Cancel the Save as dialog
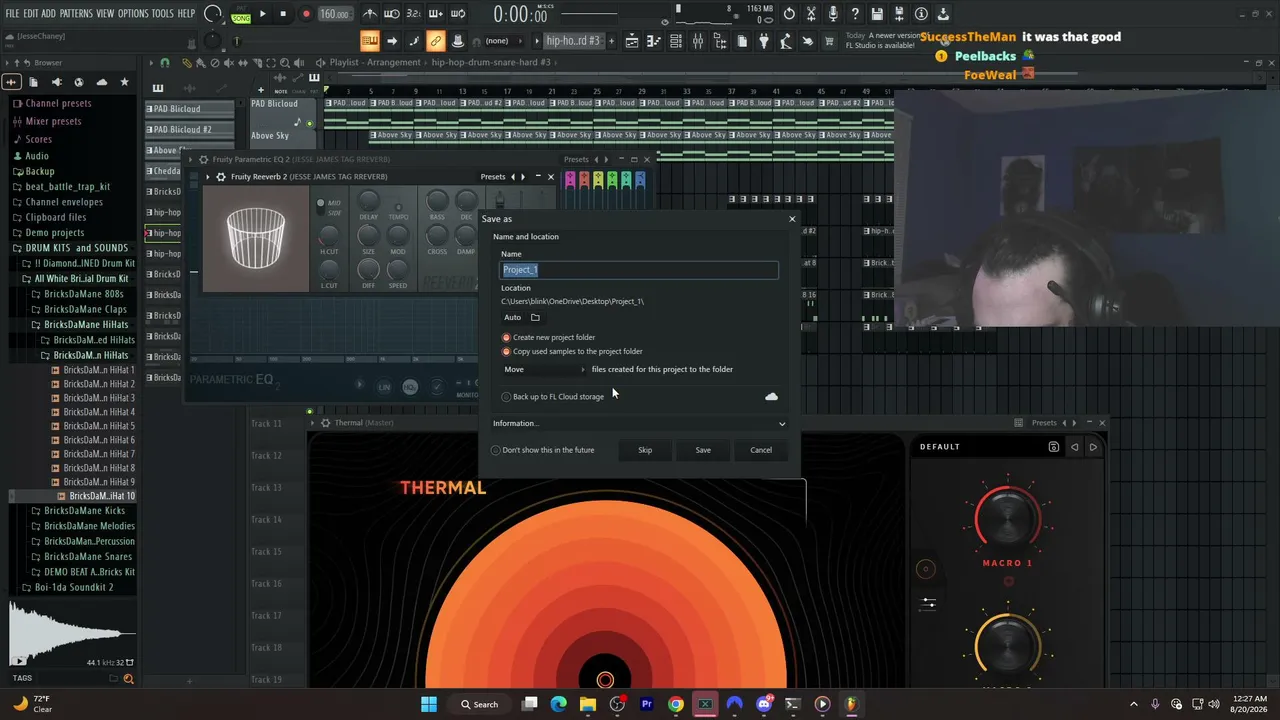The height and width of the screenshot is (720, 1280). pyautogui.click(x=761, y=450)
